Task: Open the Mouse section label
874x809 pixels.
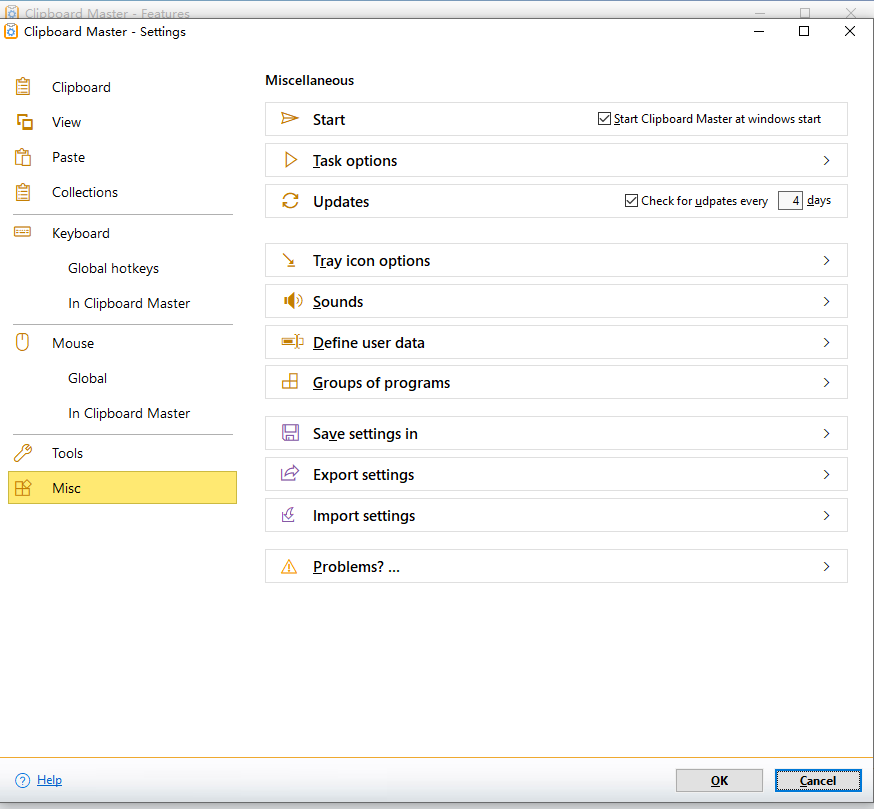Action: tap(73, 343)
